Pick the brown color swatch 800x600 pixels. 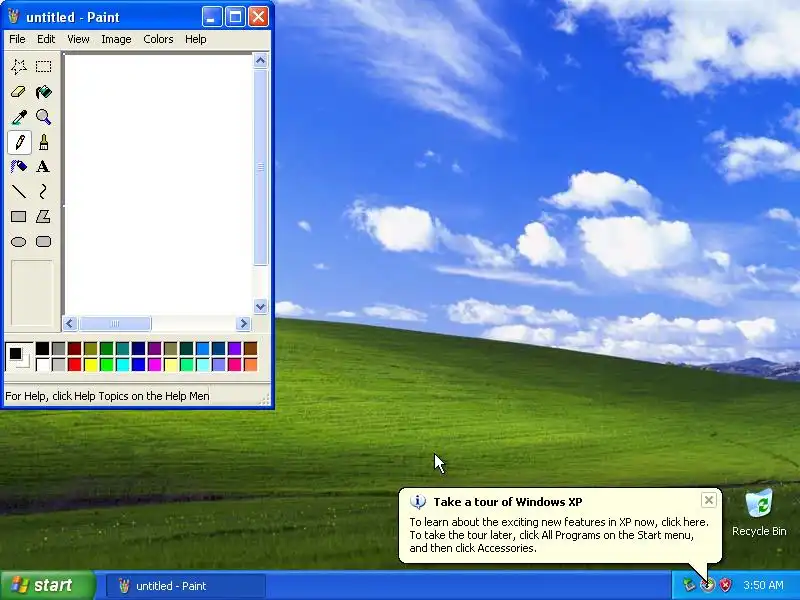(x=251, y=348)
